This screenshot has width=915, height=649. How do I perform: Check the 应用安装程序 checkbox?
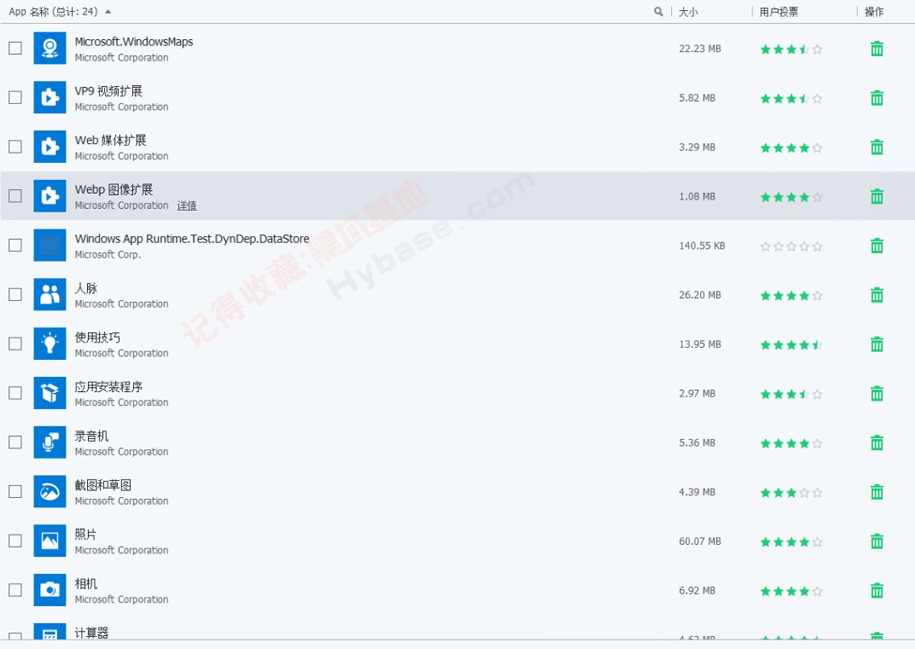point(15,393)
